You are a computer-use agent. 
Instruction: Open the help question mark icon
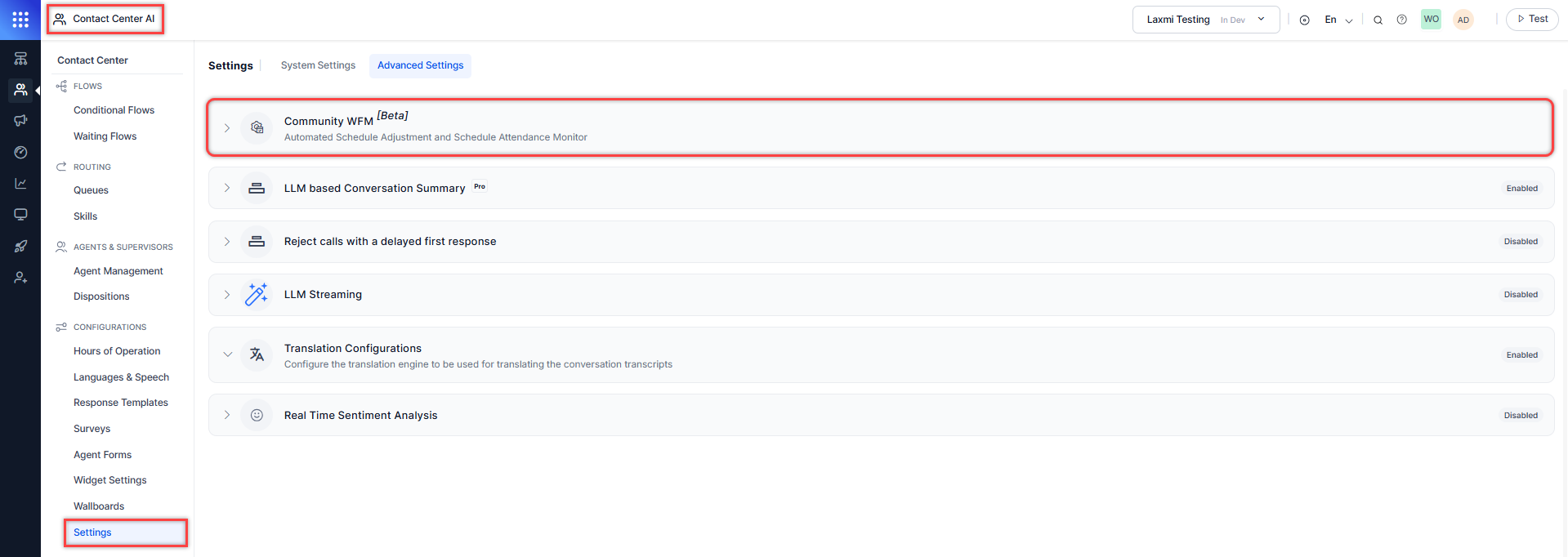tap(1401, 20)
